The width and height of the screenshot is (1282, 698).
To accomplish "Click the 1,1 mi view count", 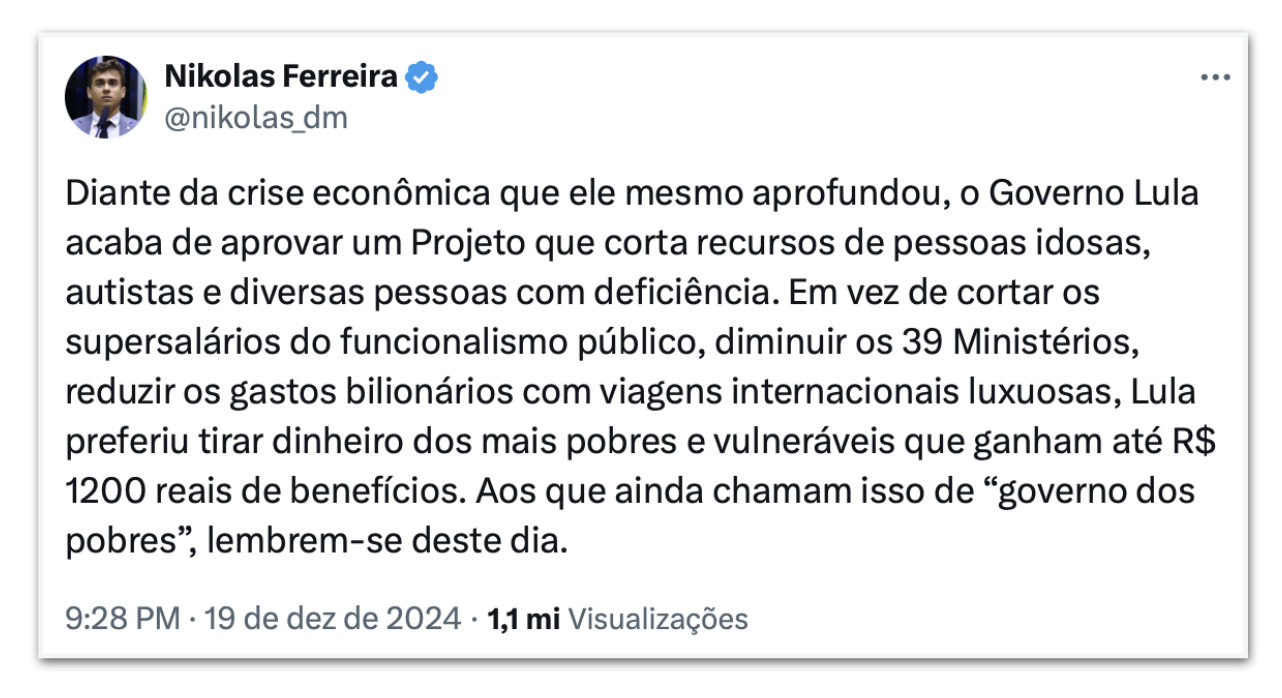I will point(521,618).
